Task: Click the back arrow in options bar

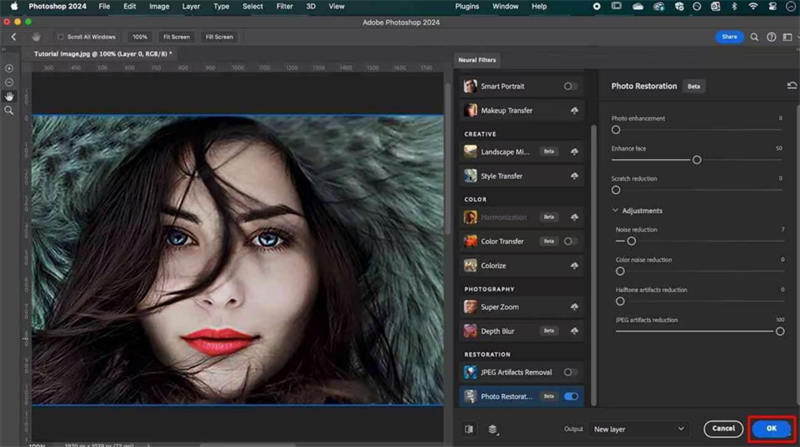Action: 14,37
